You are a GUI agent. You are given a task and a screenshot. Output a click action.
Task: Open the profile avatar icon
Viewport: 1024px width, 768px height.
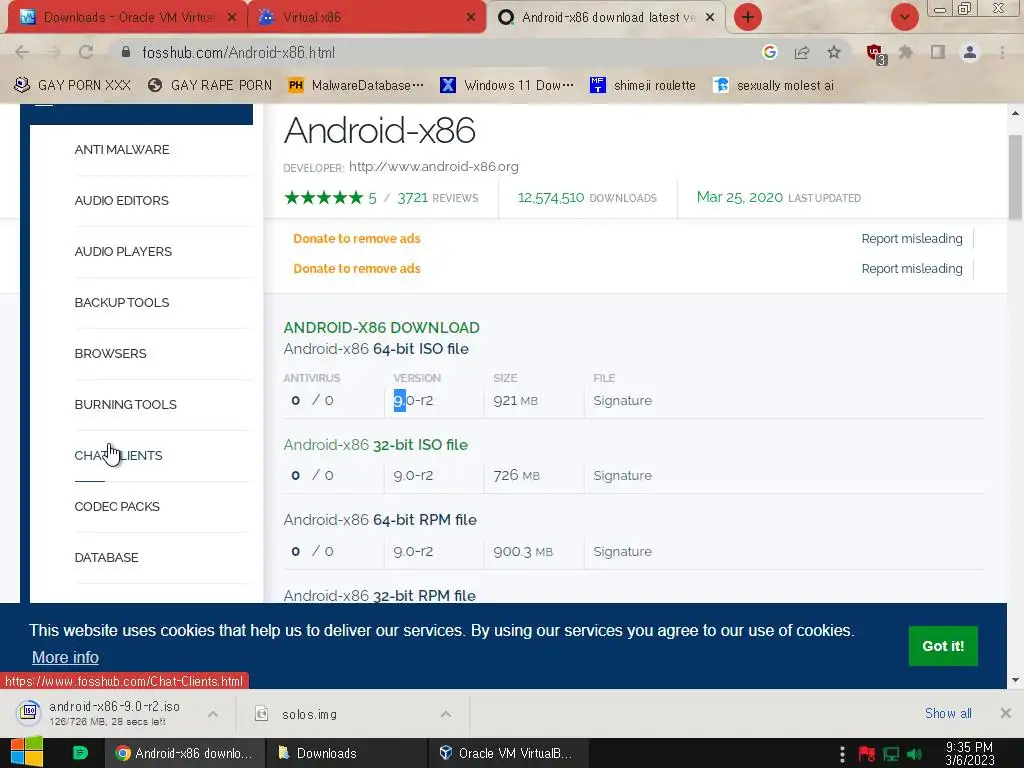coord(970,52)
